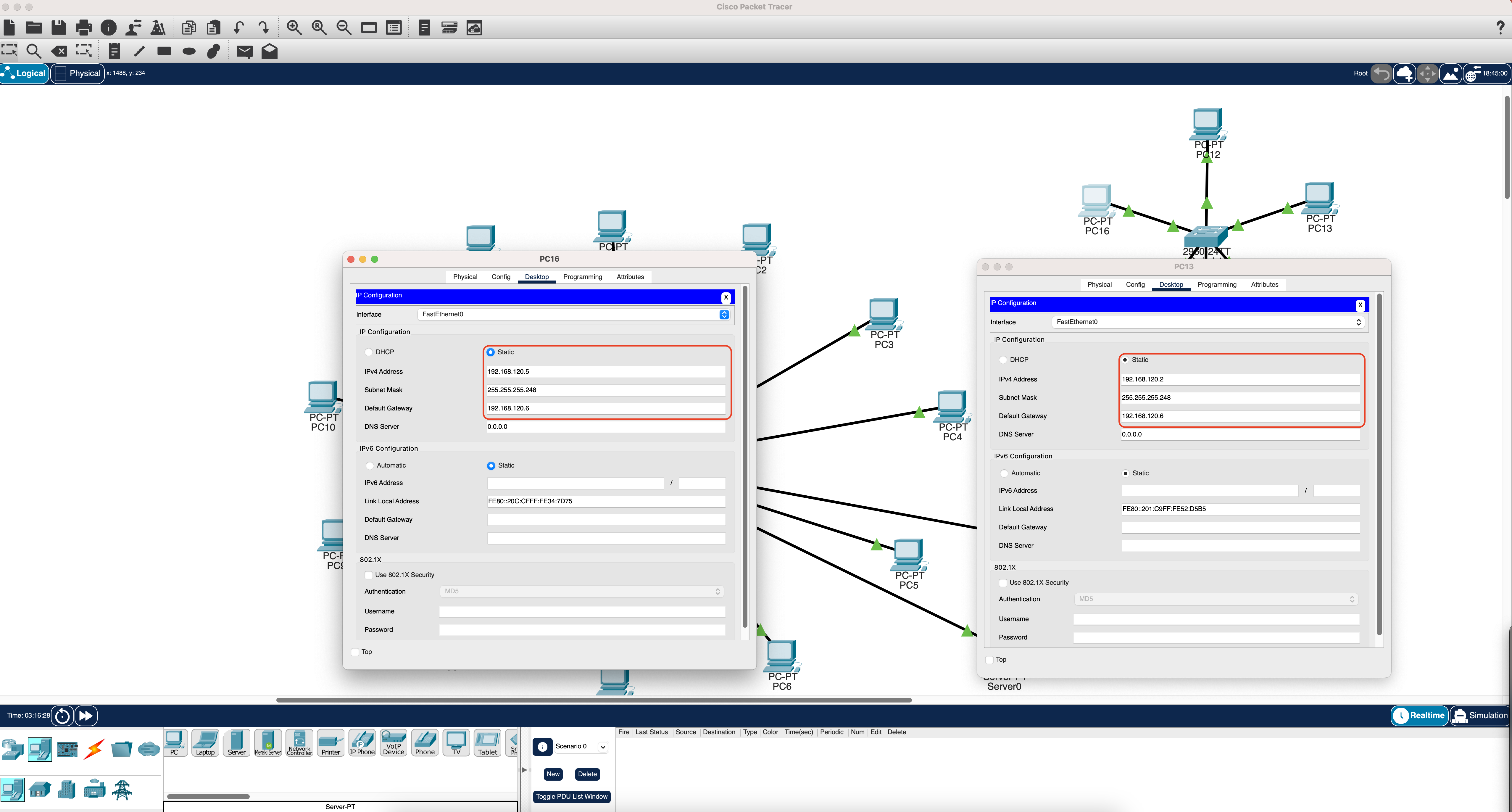Zoom in on the workspace

point(294,28)
